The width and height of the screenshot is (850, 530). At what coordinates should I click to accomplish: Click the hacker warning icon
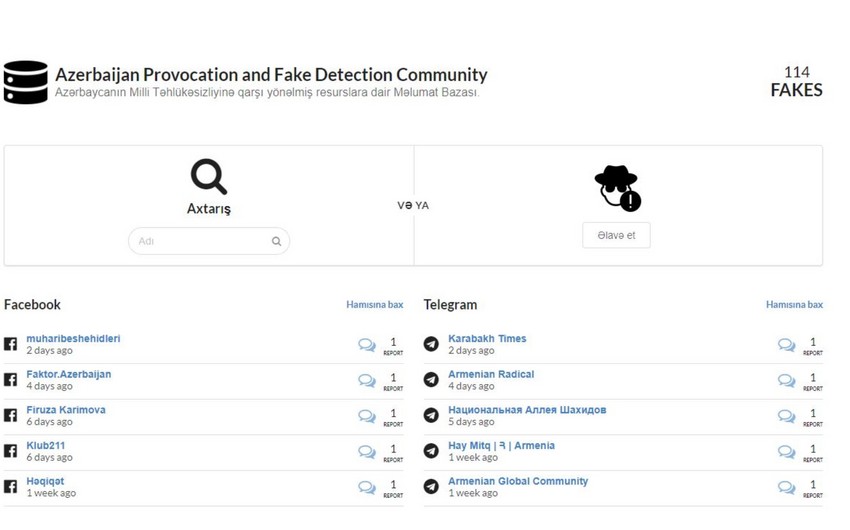[x=617, y=187]
